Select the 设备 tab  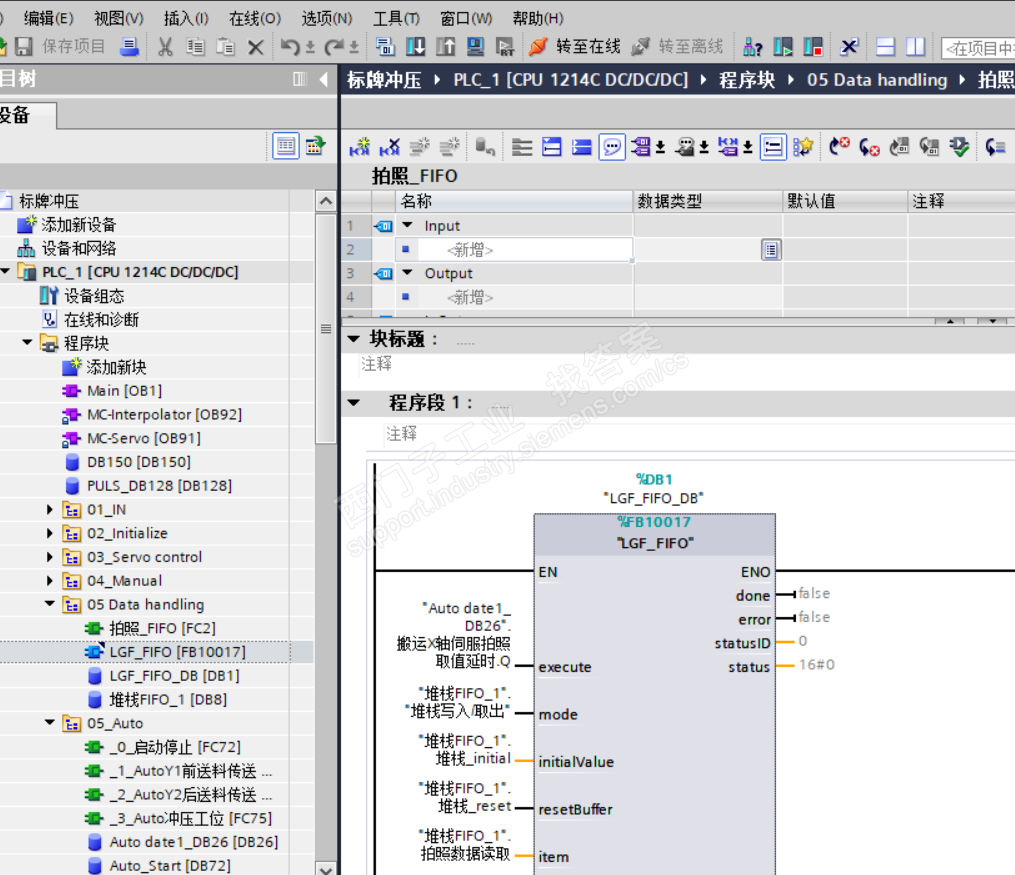[26, 115]
